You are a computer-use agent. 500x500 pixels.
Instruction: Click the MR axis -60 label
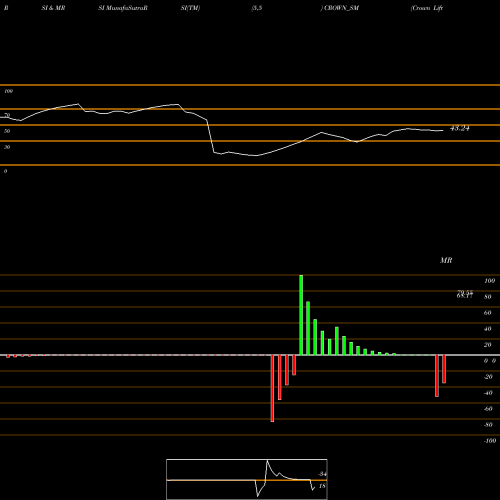point(488,409)
